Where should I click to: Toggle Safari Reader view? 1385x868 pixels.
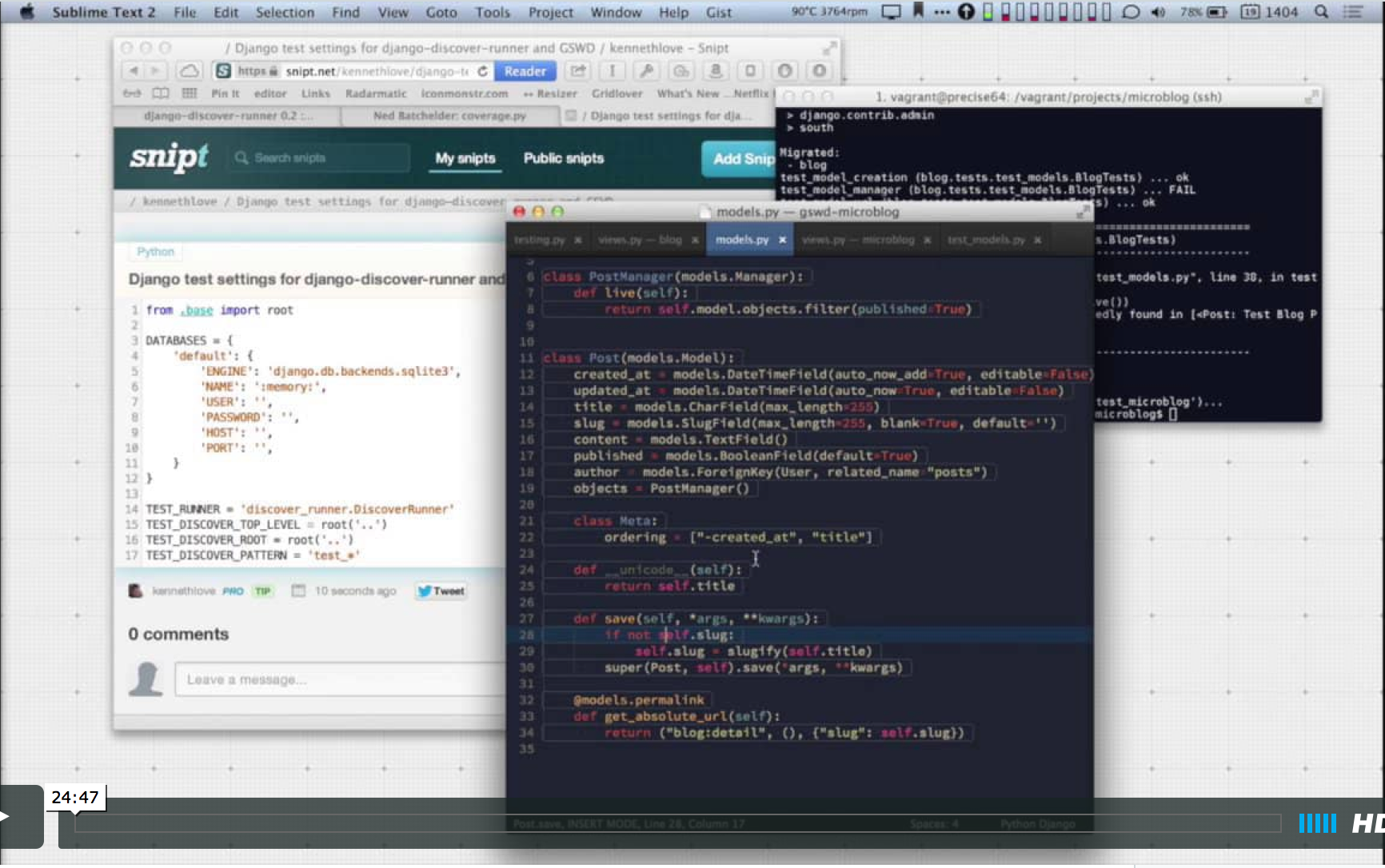click(525, 71)
